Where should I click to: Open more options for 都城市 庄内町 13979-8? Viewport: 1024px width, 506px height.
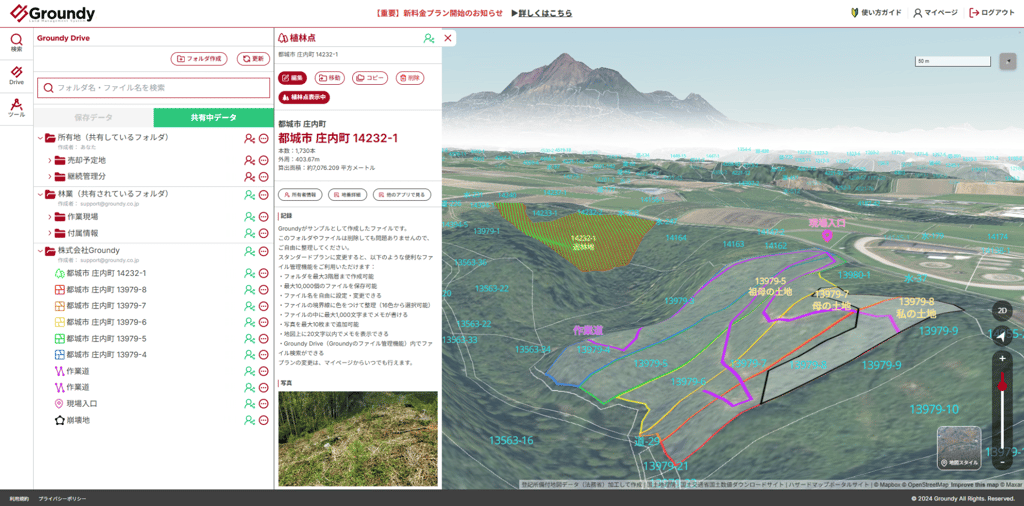point(264,290)
